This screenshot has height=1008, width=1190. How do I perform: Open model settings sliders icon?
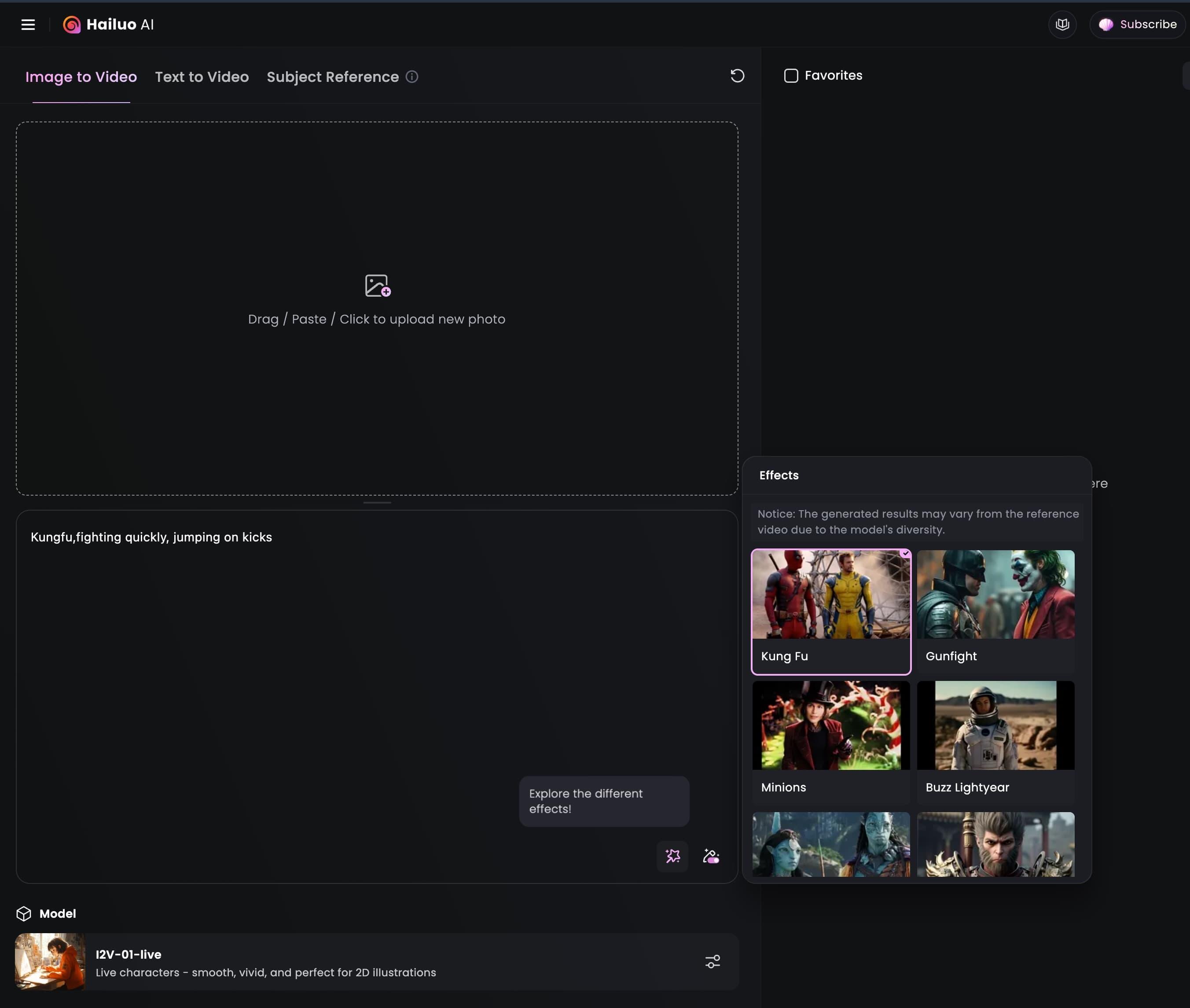712,962
